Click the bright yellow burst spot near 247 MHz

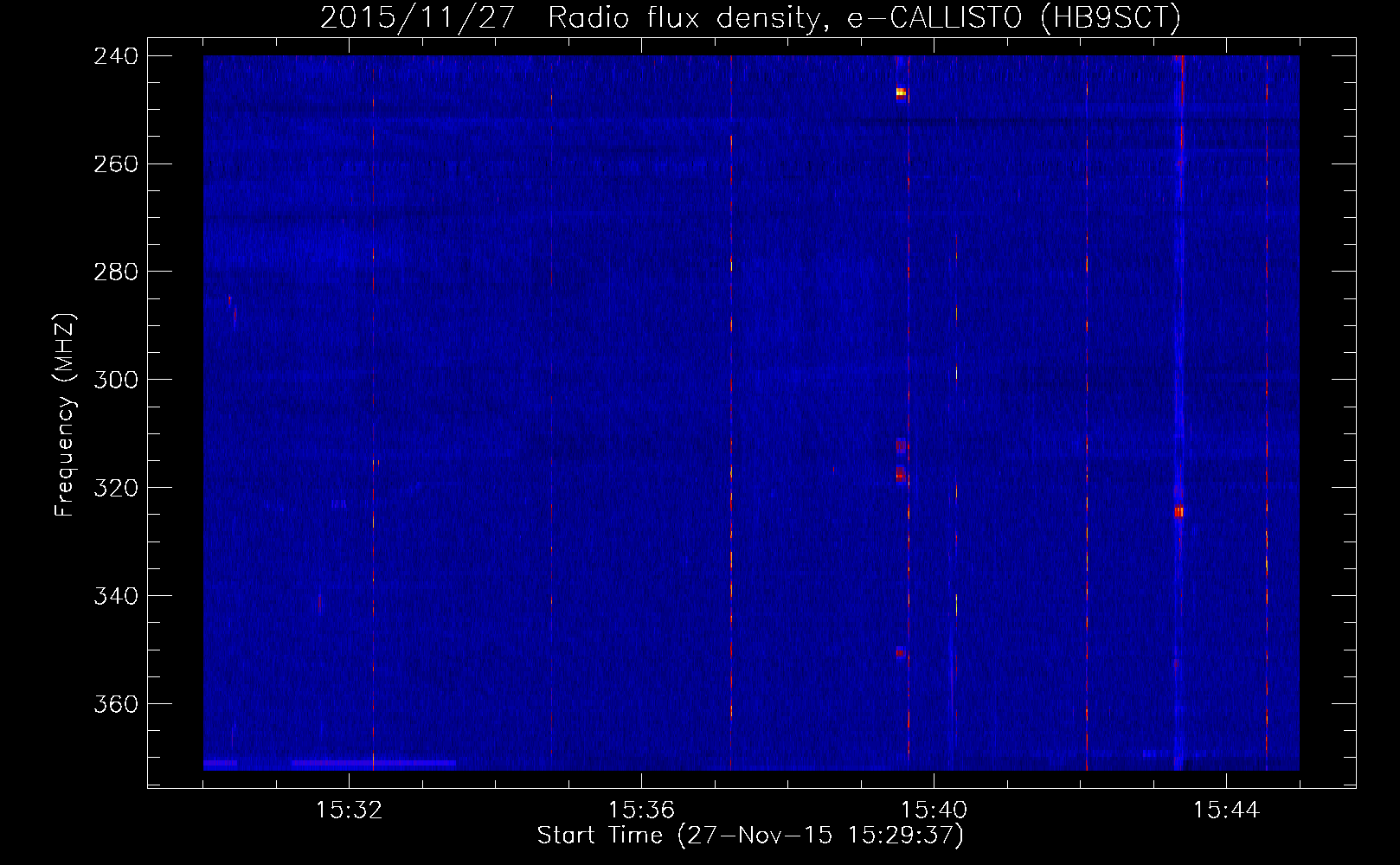click(901, 93)
